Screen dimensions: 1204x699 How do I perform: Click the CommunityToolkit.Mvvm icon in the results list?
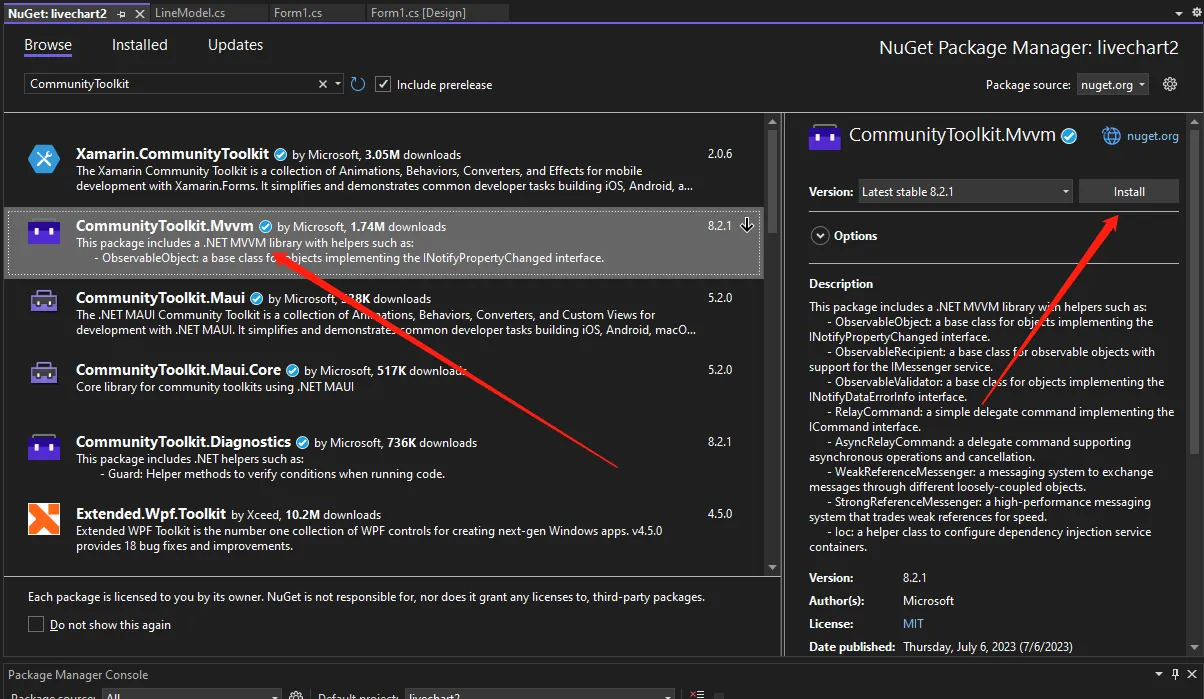[44, 233]
